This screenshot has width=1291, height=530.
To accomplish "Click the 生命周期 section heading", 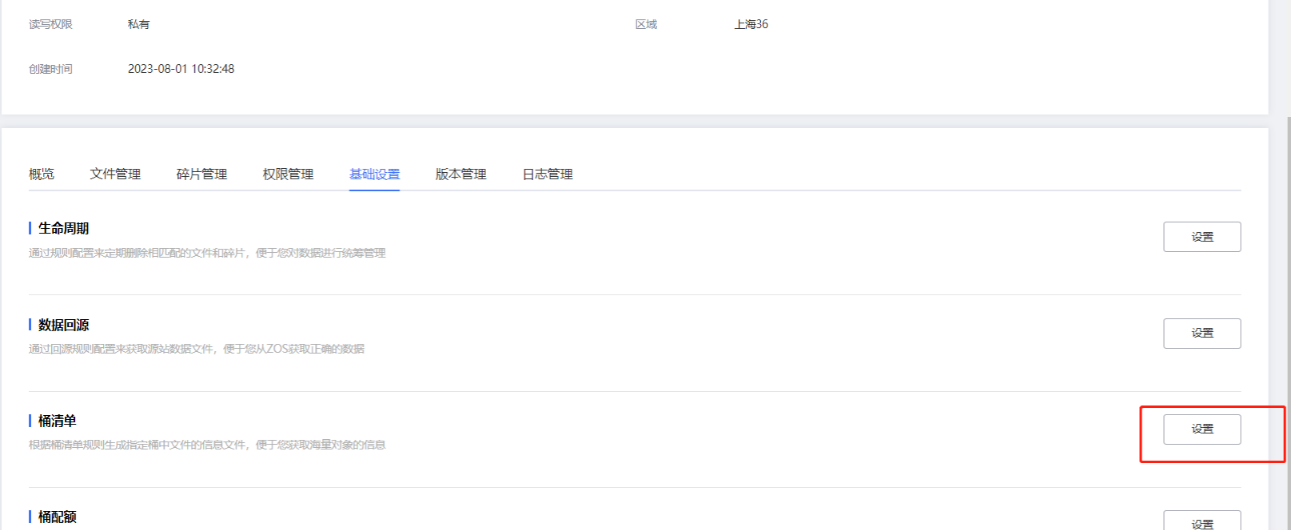I will [63, 228].
